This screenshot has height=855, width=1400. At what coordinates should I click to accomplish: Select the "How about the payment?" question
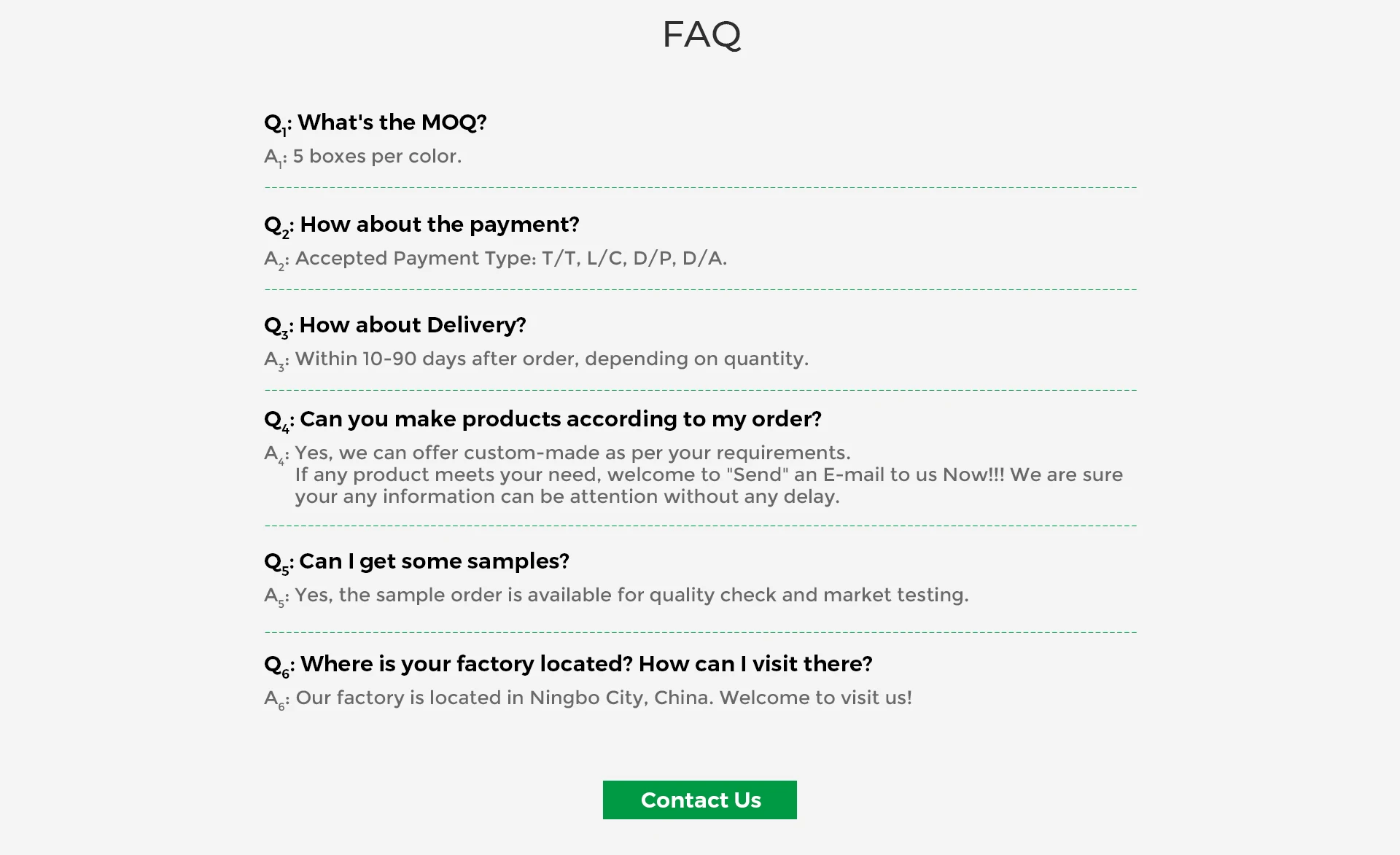pos(421,225)
